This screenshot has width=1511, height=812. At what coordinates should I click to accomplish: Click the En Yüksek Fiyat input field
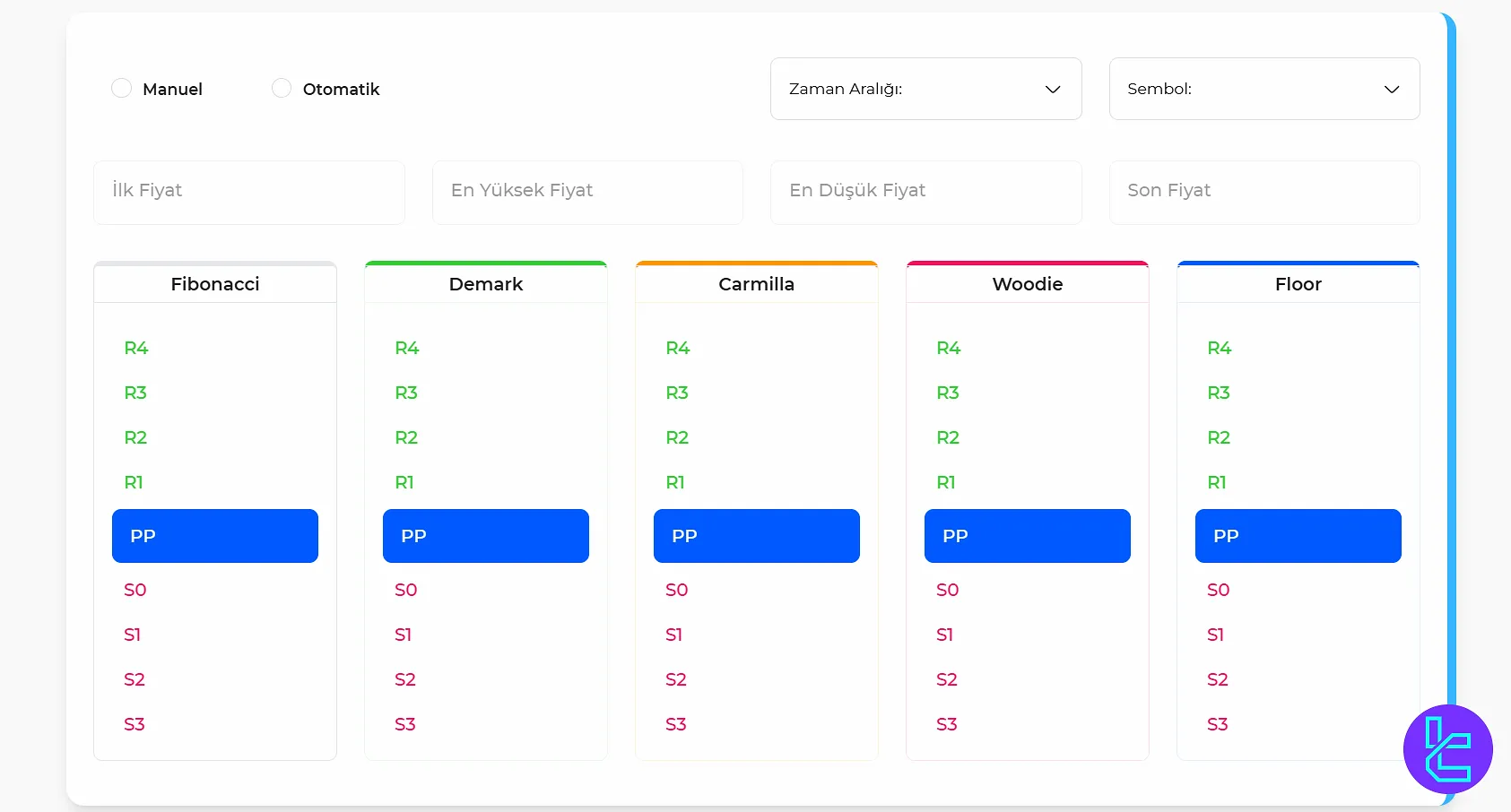[587, 191]
